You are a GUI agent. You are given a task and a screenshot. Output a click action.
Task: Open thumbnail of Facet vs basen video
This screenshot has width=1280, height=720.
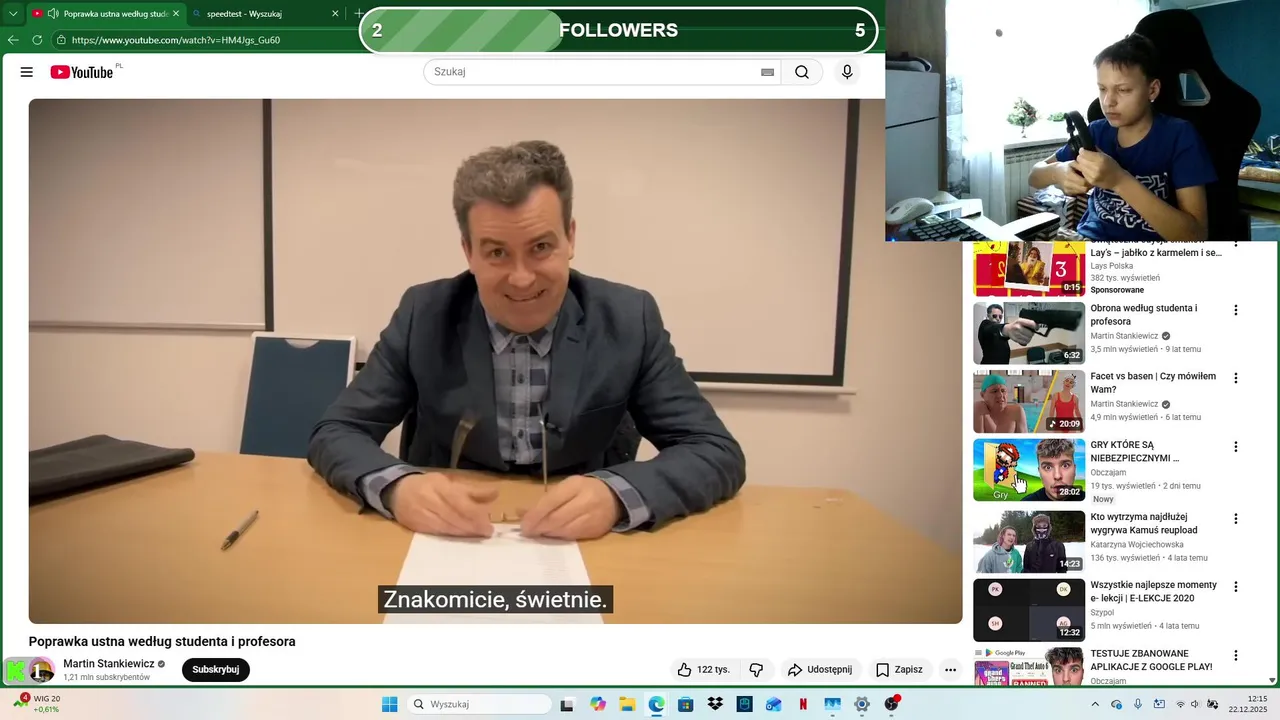point(1029,401)
